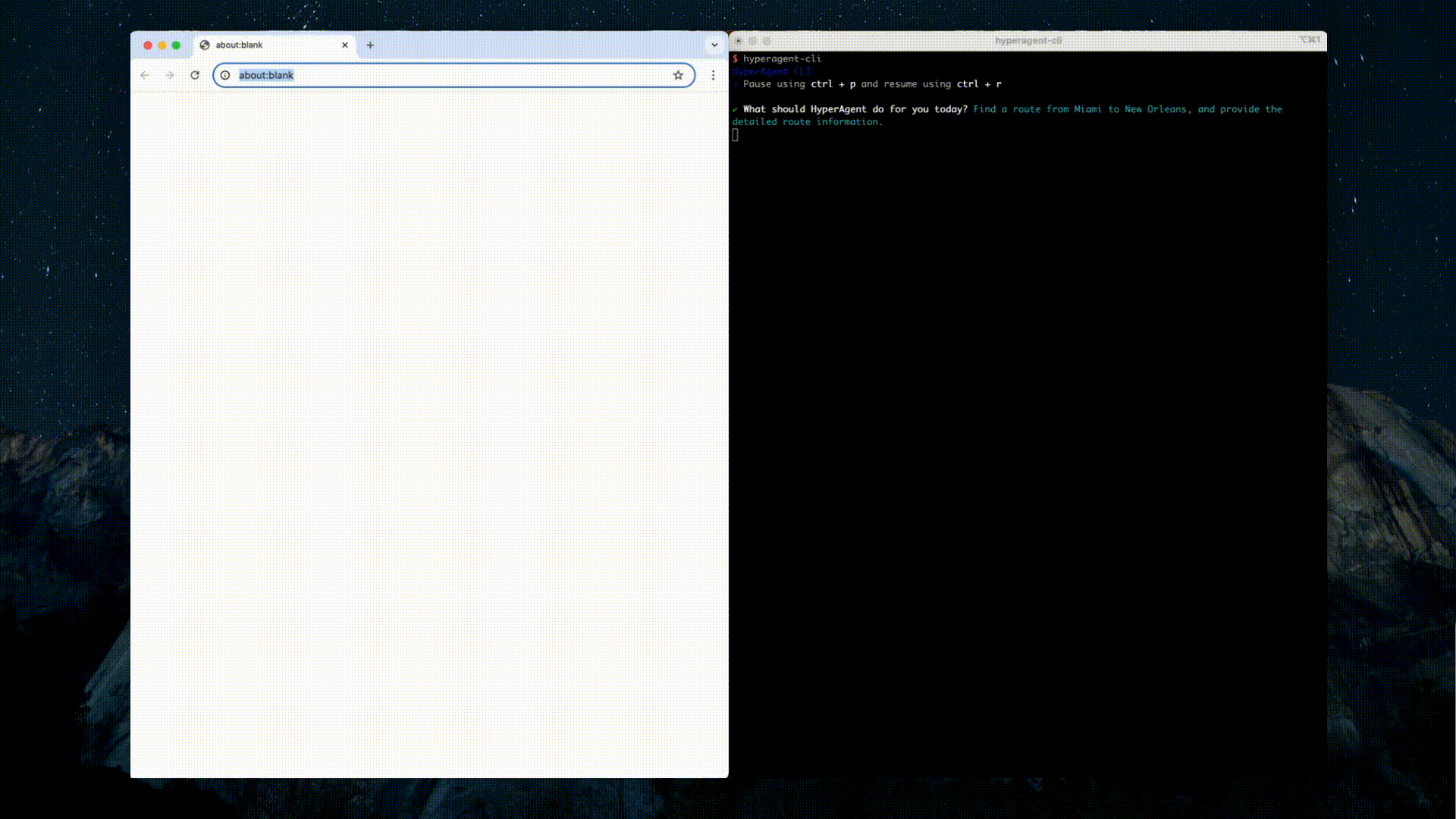Maximize Chrome using the green button
This screenshot has height=819, width=1456.
point(176,45)
